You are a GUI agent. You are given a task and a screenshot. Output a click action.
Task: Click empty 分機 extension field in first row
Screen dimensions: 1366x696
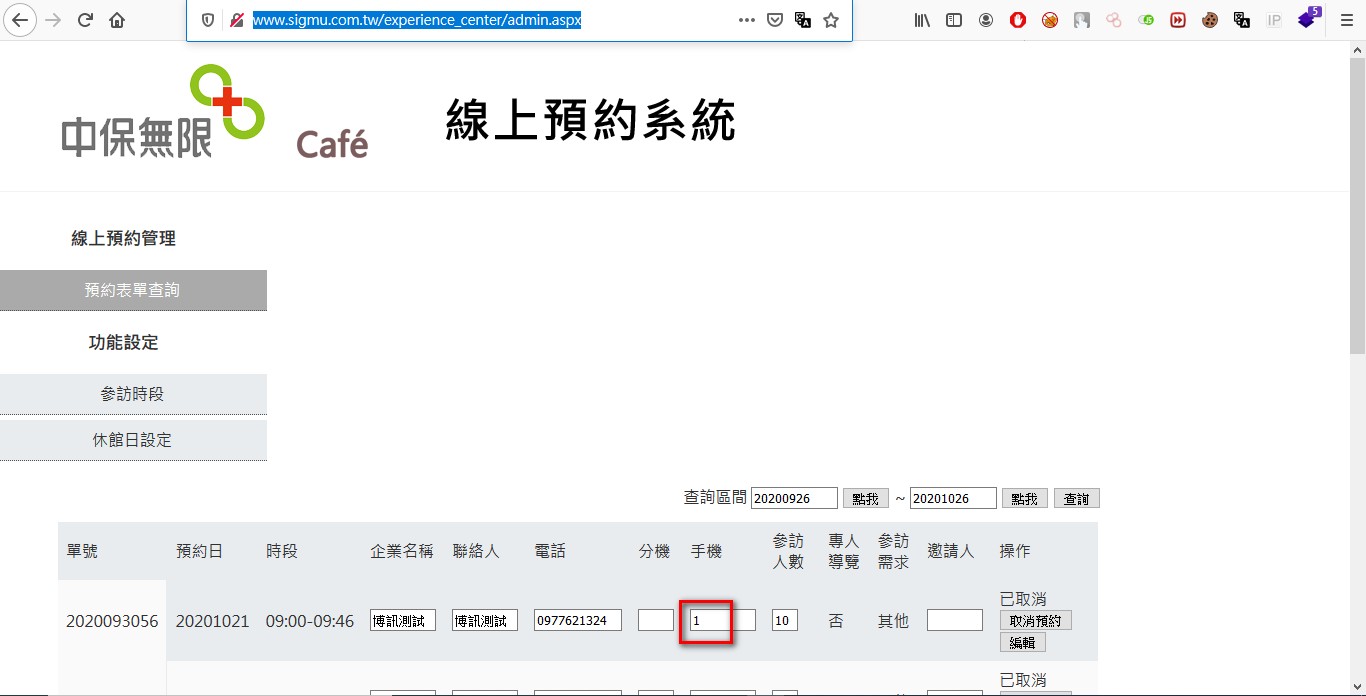click(656, 621)
